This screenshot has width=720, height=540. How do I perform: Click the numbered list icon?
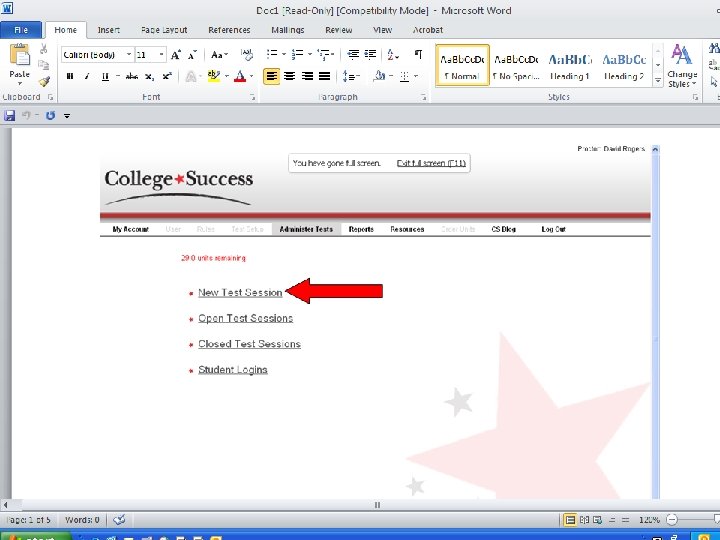(298, 54)
